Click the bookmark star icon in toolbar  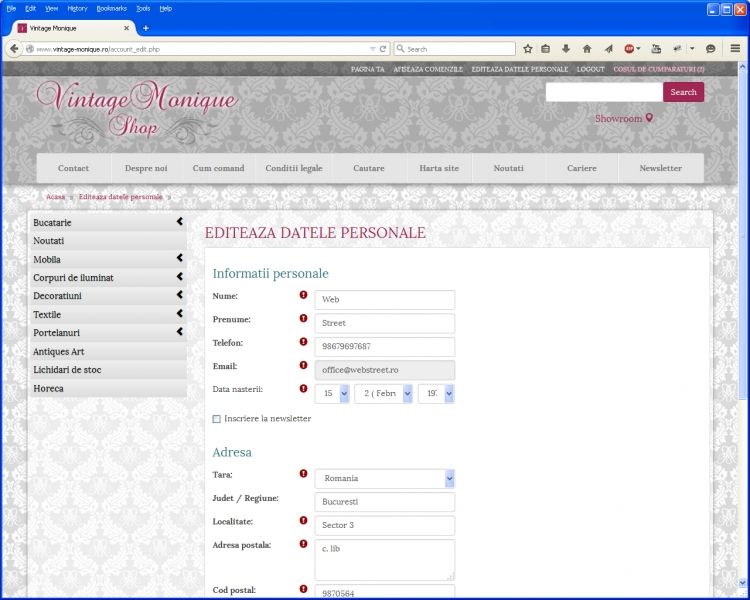[527, 48]
